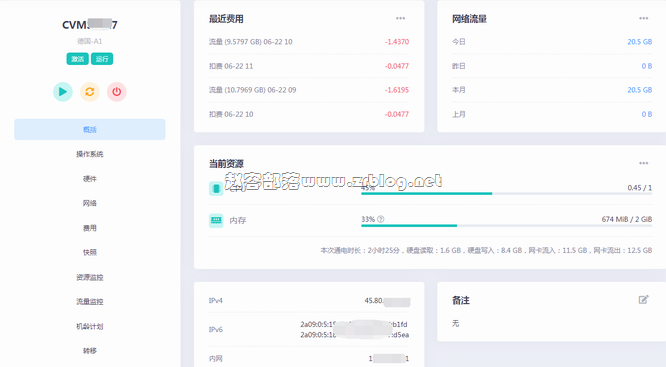
Task: Click the 最近费用 card title
Action: pos(226,19)
